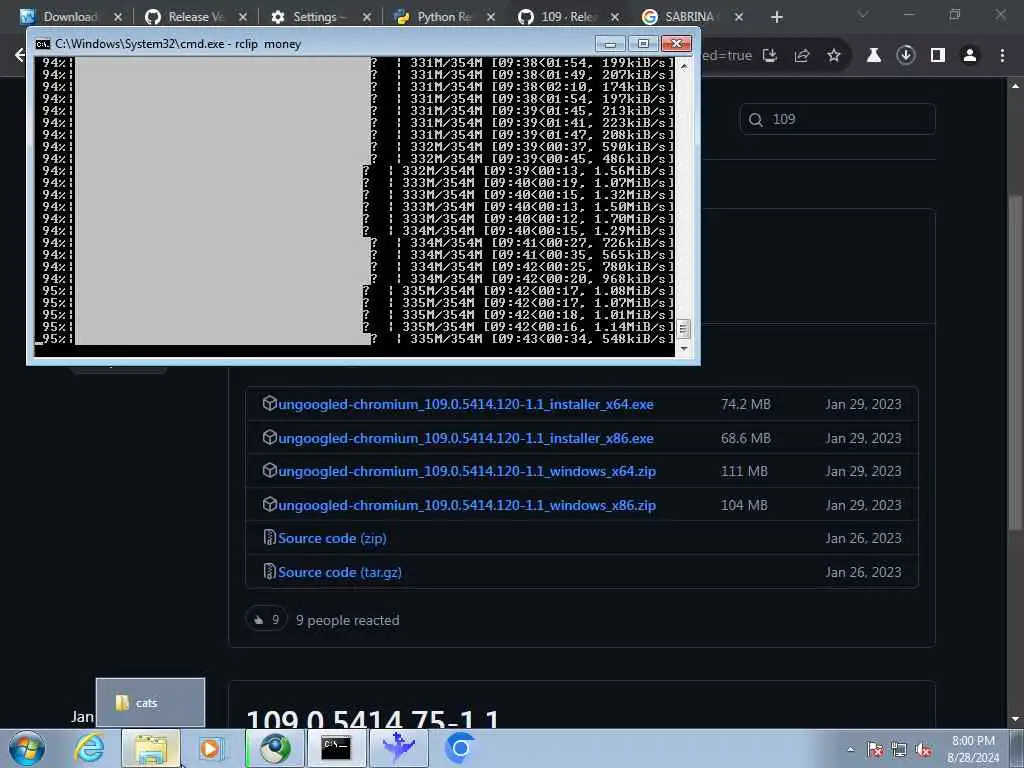Click the Jan 26, 2023 date for tar.gz

coord(863,572)
